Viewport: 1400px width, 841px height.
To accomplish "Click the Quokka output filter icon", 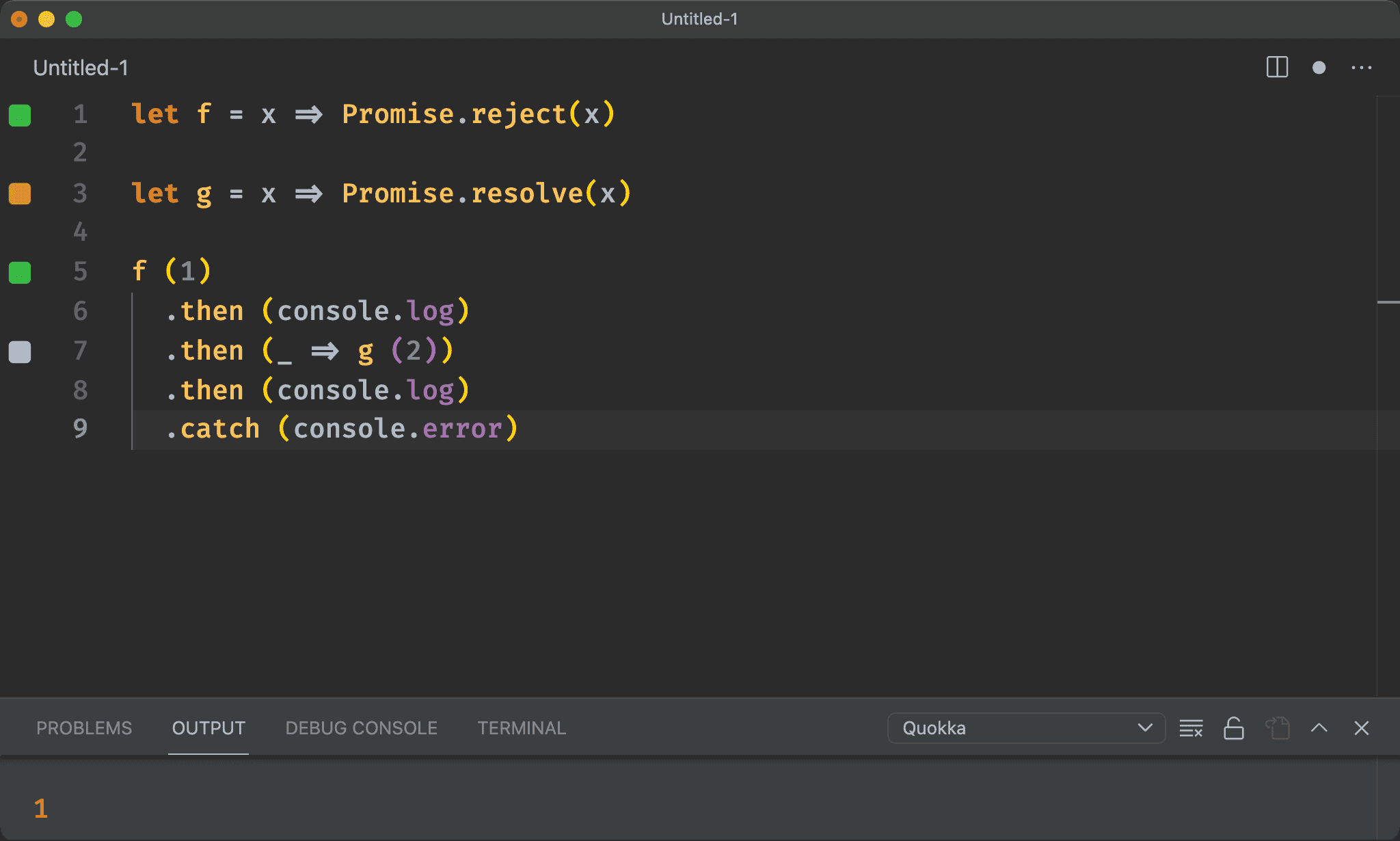I will click(x=1192, y=727).
